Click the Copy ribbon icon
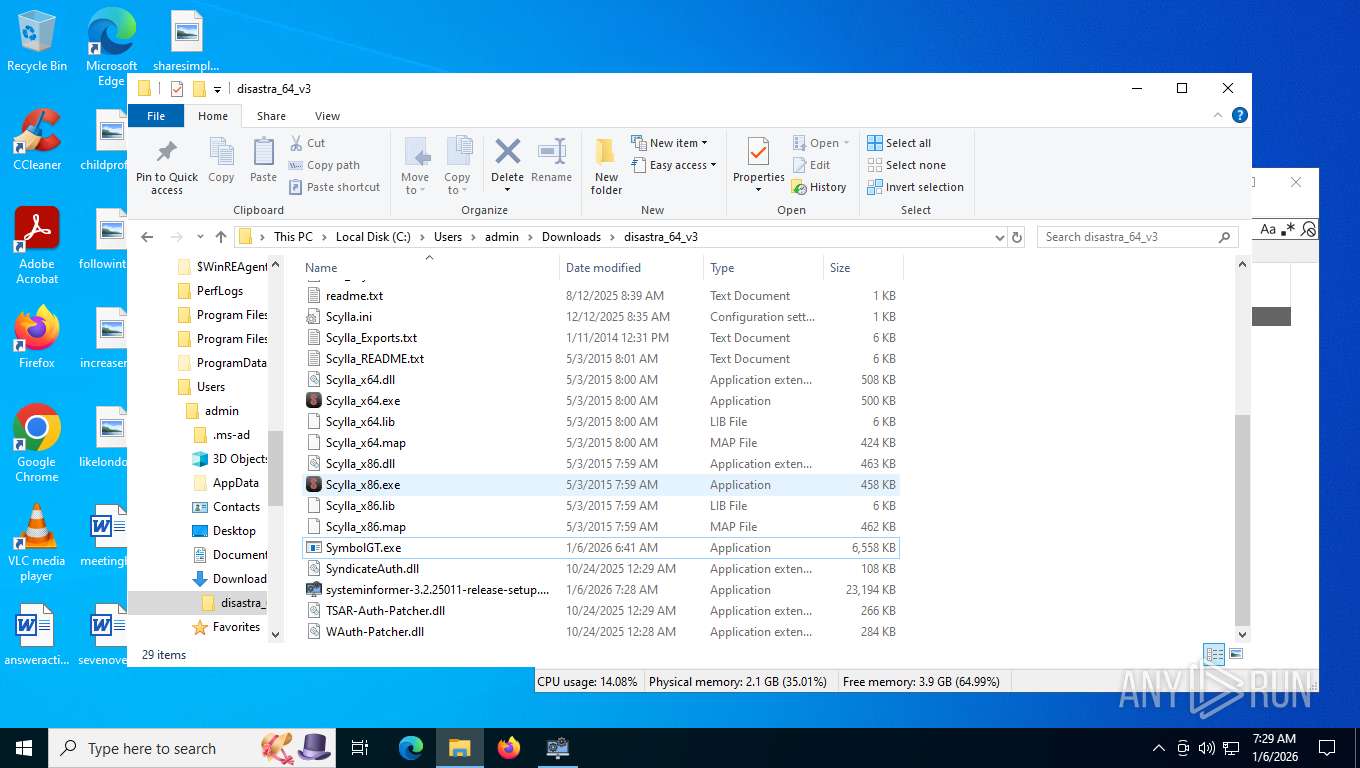Viewport: 1360px width, 768px height. pyautogui.click(x=221, y=160)
